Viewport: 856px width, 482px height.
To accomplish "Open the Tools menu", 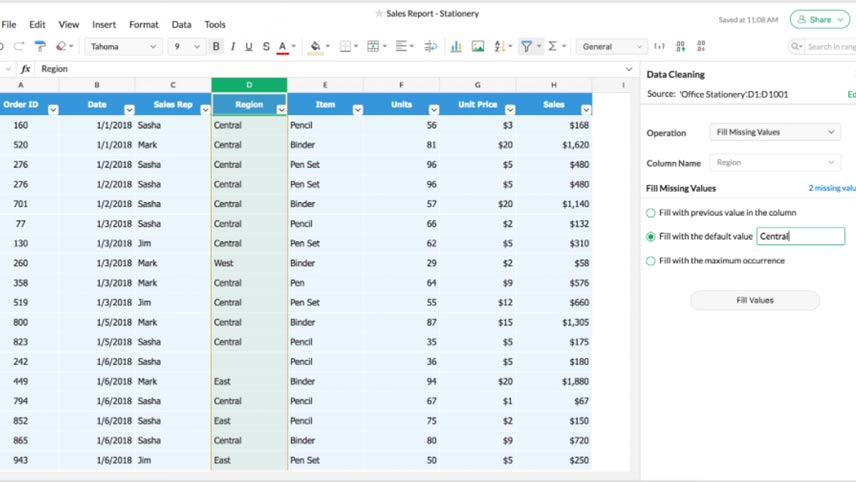I will pyautogui.click(x=215, y=25).
